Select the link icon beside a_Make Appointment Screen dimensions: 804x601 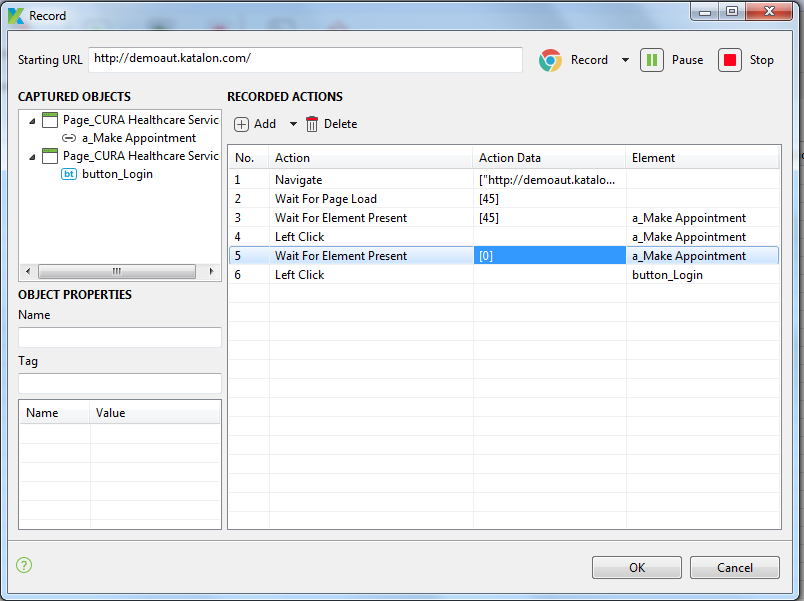(69, 138)
